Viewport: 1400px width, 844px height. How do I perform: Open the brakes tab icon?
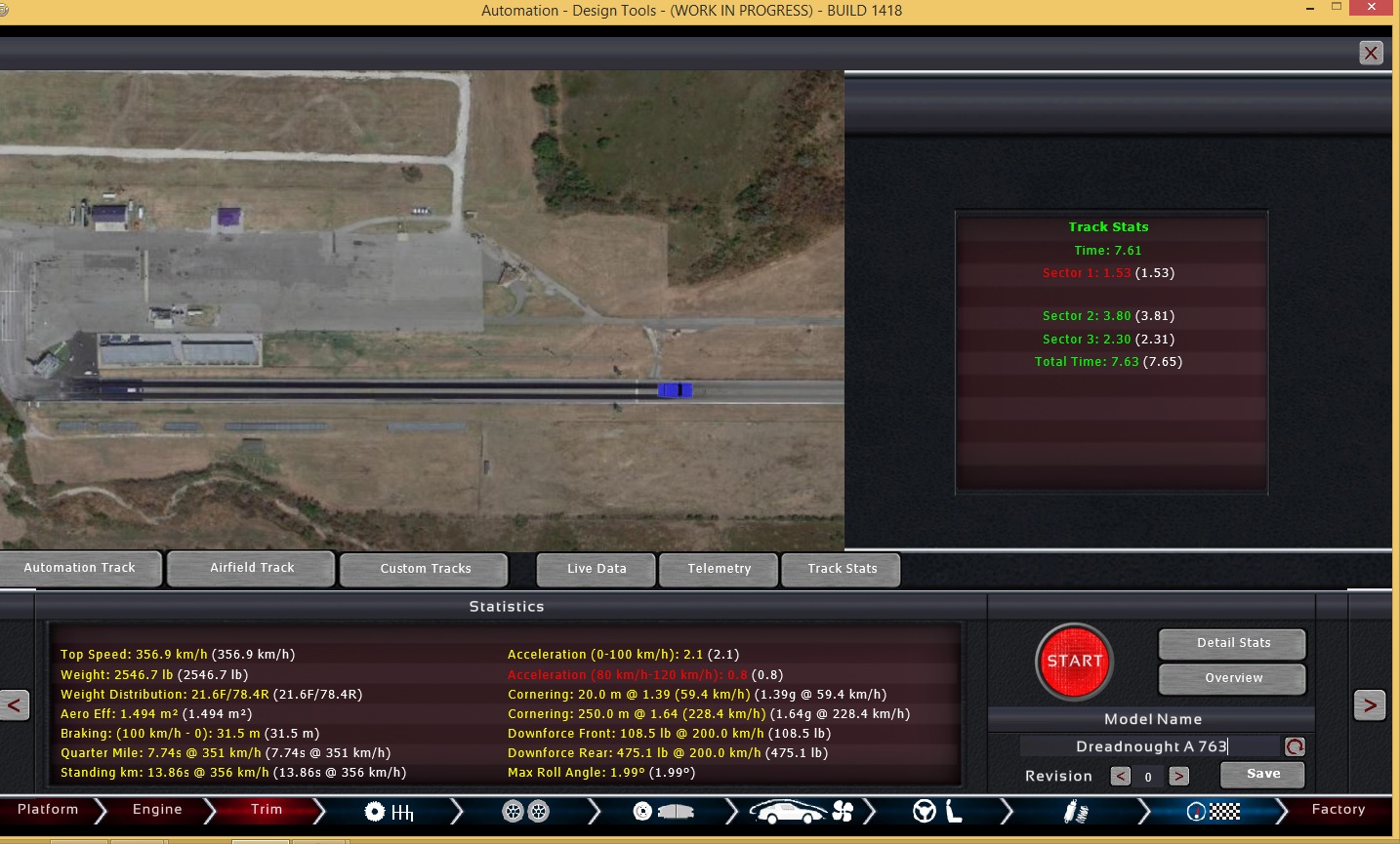click(663, 812)
